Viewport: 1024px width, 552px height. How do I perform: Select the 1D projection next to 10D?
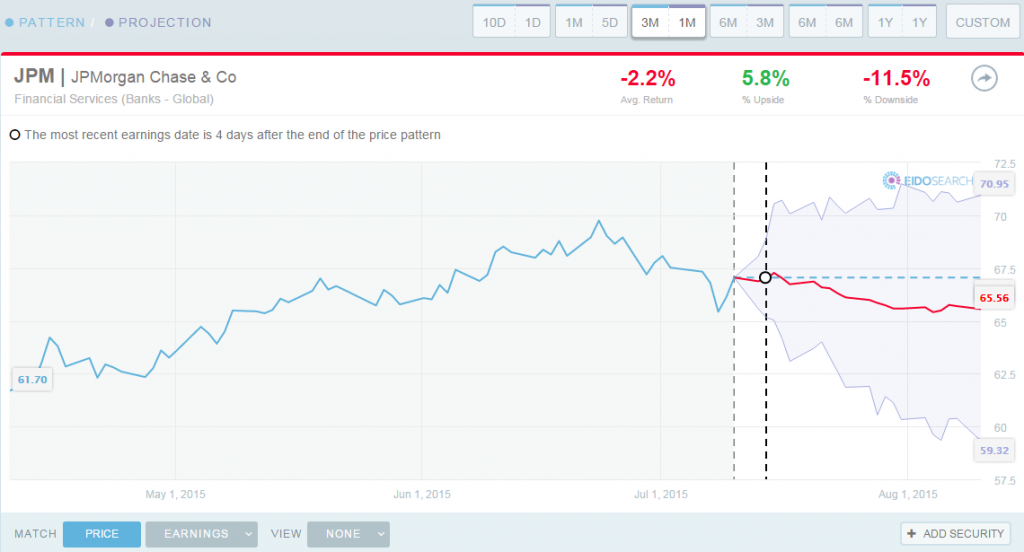coord(533,22)
